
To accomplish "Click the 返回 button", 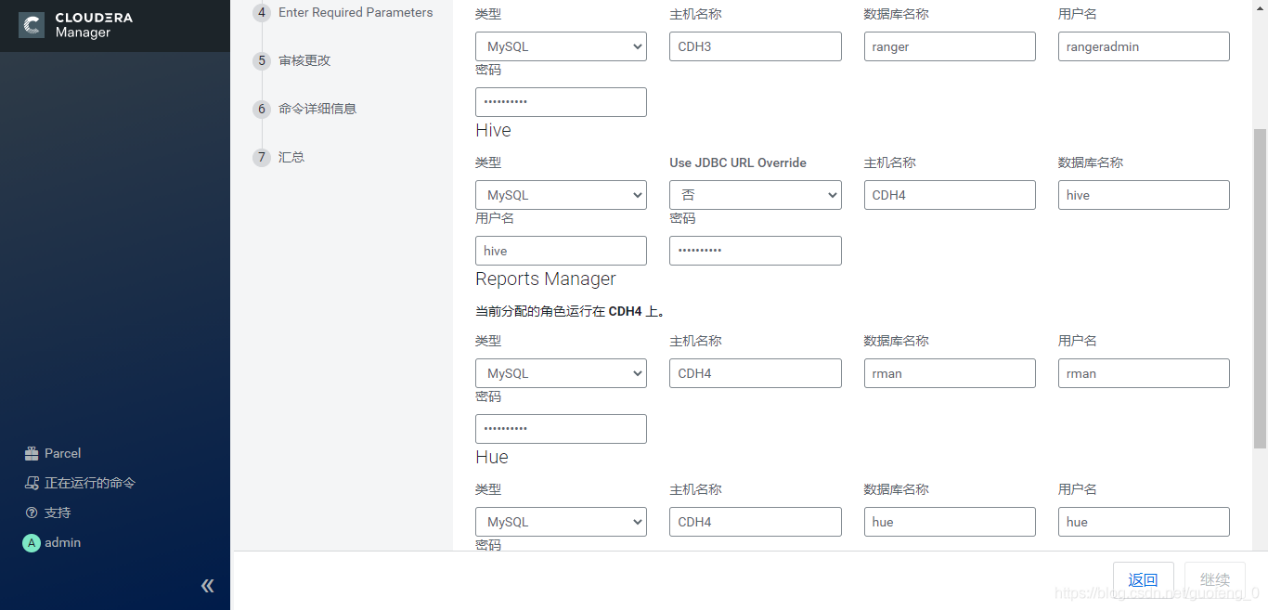I will 1142,579.
